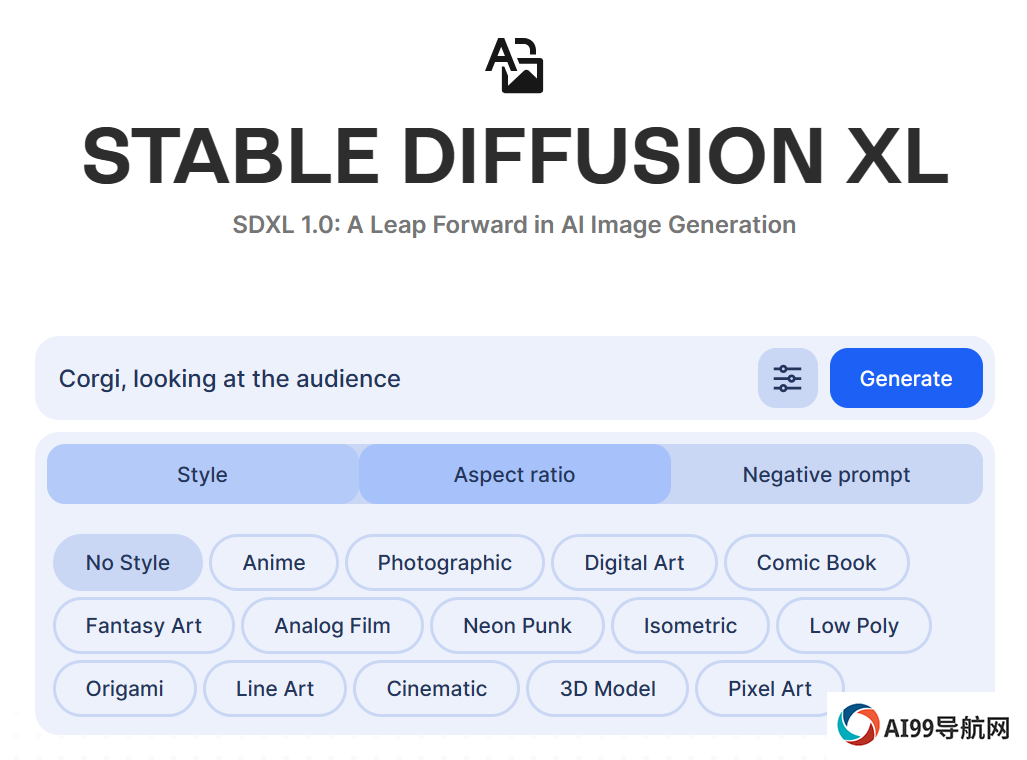This screenshot has height=760, width=1027.
Task: Select the Digital Art style
Action: coord(634,563)
